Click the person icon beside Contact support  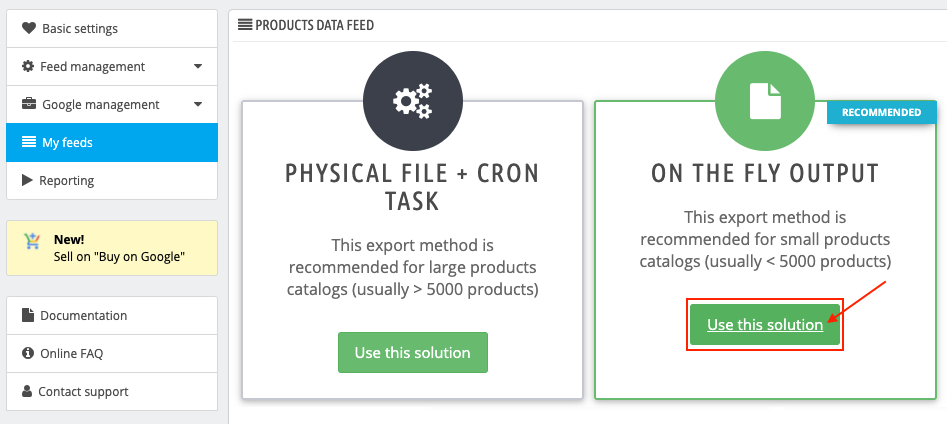tap(27, 391)
